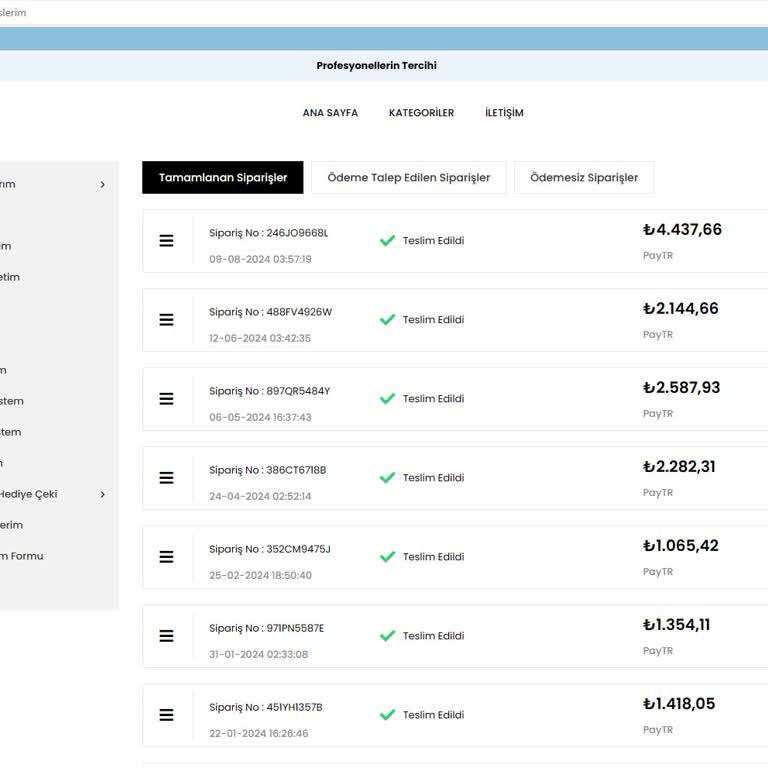Image resolution: width=768 pixels, height=768 pixels.
Task: Switch to Ödeme Talep Edilen Siparişler tab
Action: tap(408, 178)
